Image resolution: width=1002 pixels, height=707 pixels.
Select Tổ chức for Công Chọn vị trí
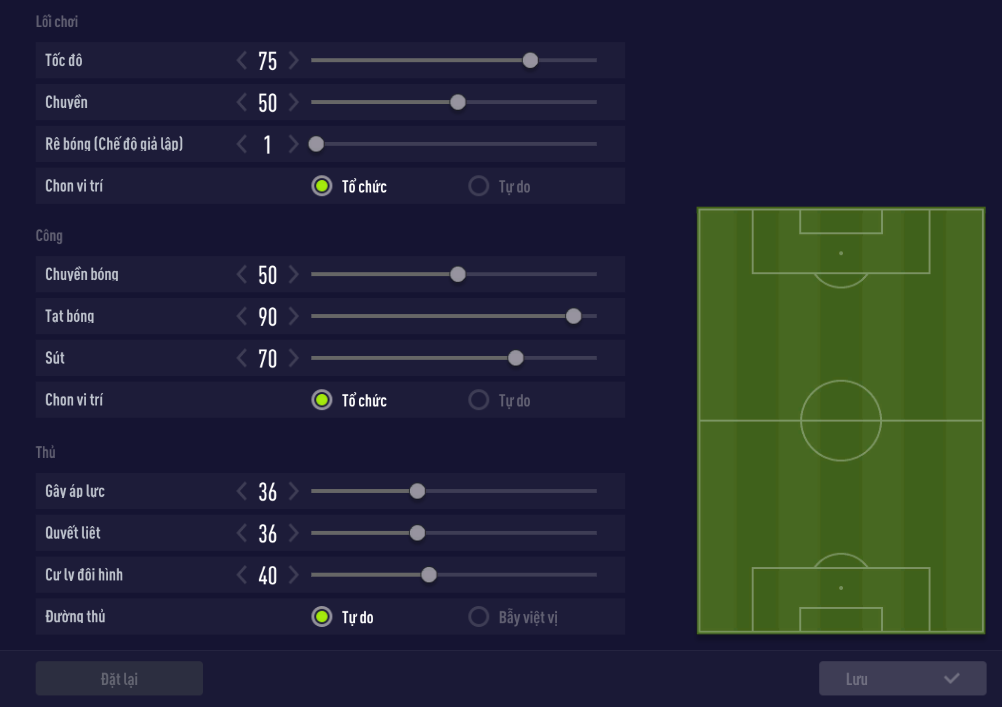321,400
